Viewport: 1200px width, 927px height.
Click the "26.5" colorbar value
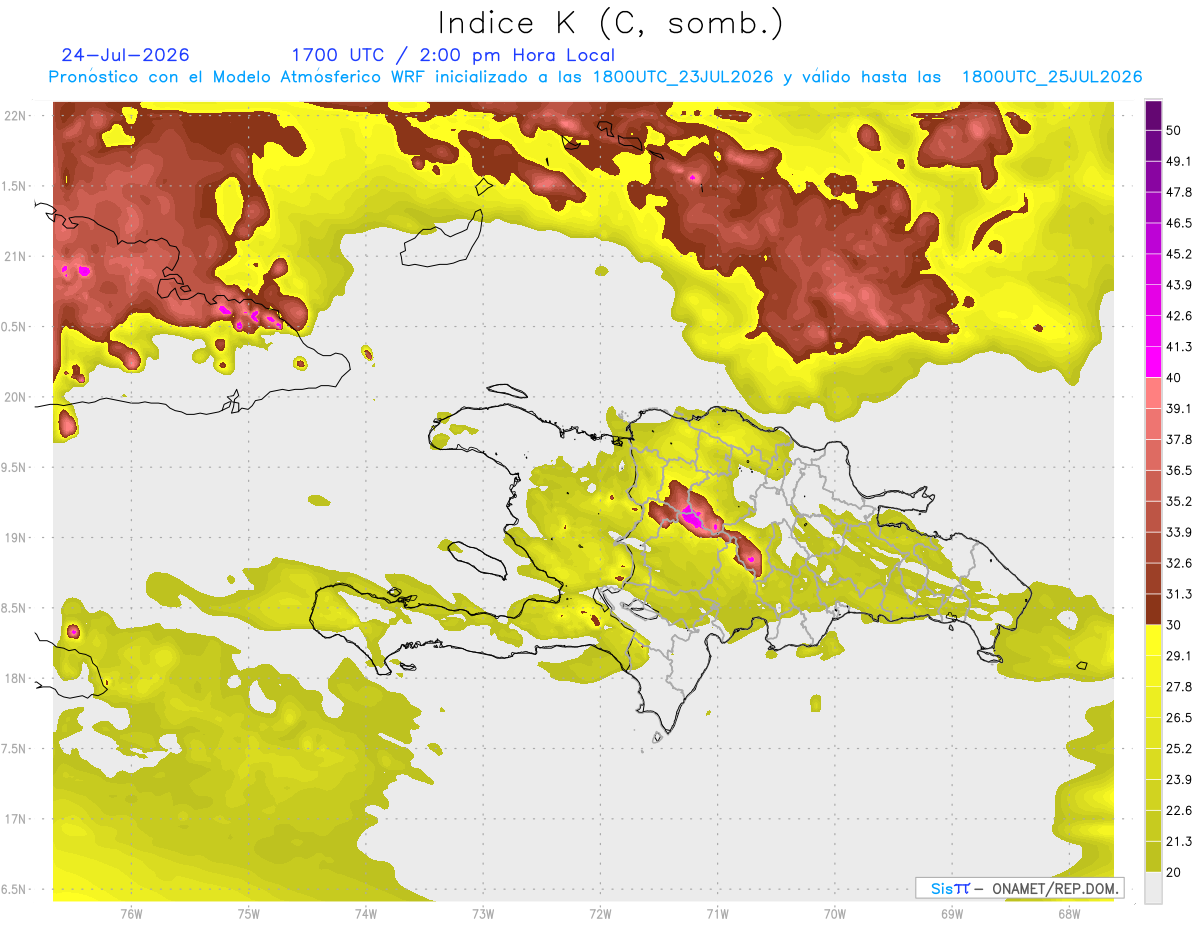1179,718
